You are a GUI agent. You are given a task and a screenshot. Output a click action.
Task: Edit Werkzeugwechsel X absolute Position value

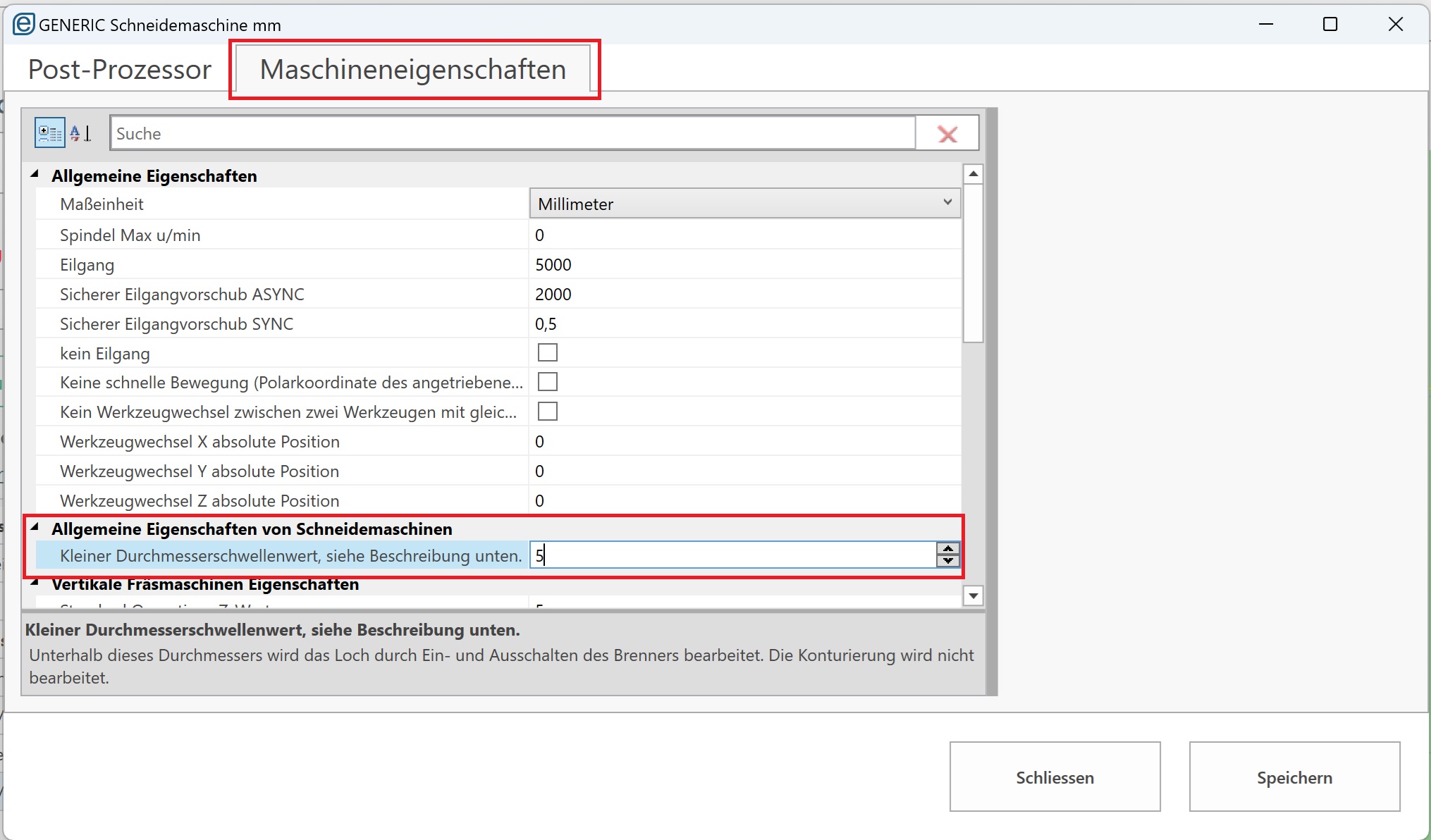[745, 441]
